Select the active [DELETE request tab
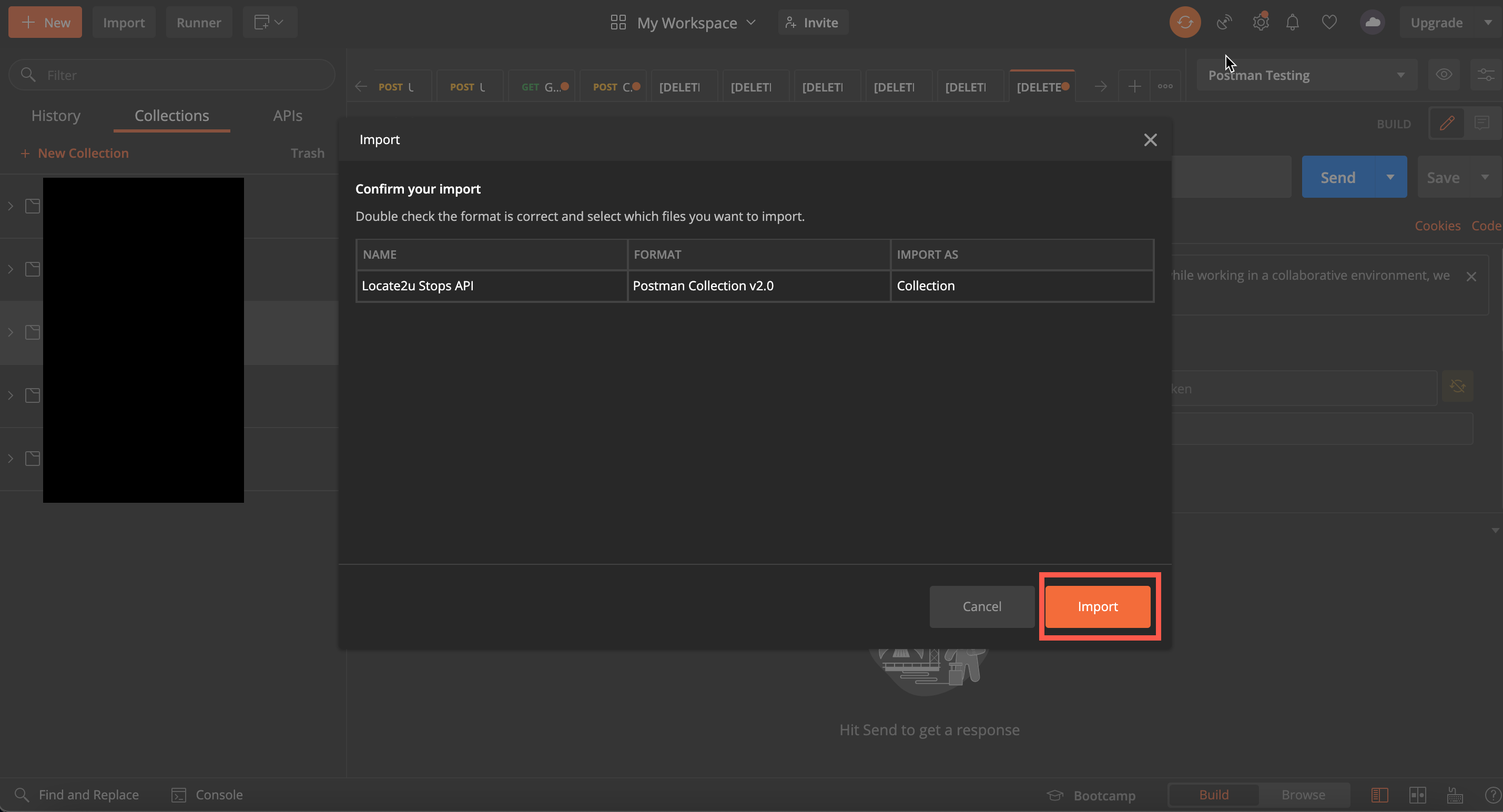This screenshot has width=1503, height=812. [1042, 86]
